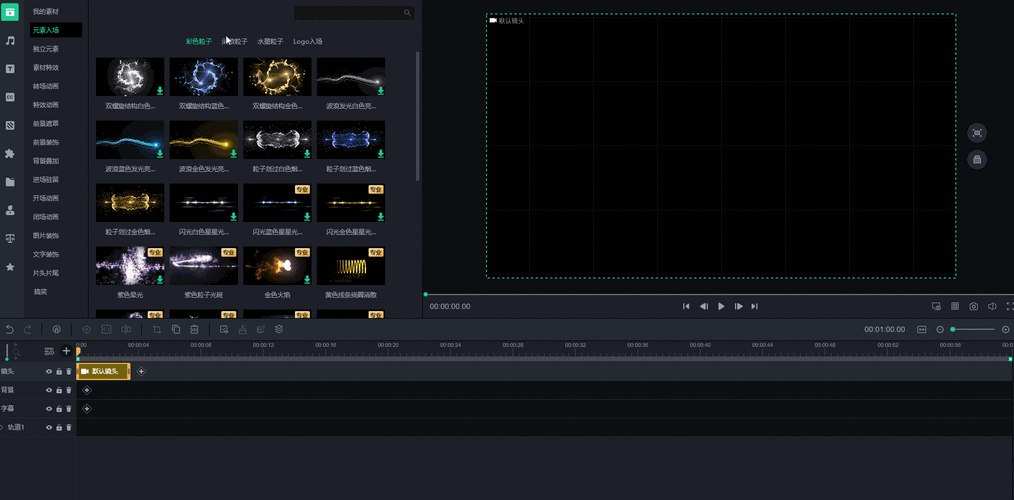Jump to the start of the timeline

pos(686,307)
